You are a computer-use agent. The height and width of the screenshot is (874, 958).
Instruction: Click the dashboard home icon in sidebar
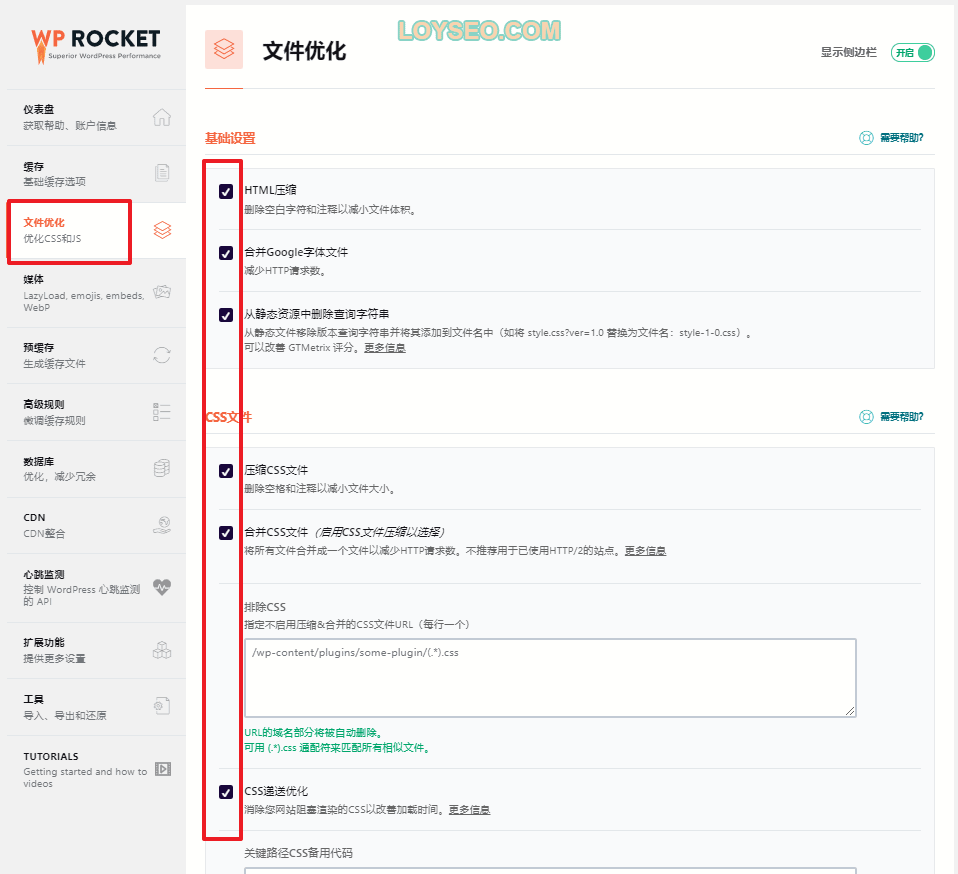click(162, 117)
